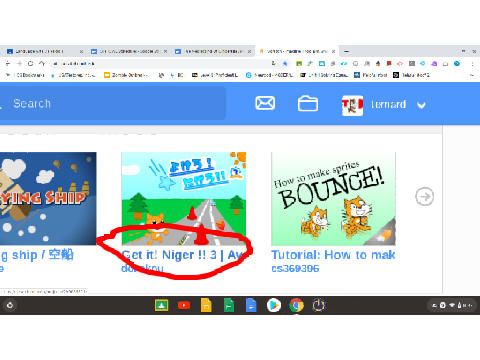Reload the page with the refresh icon
Image resolution: width=480 pixels, height=360 pixels.
30,63
